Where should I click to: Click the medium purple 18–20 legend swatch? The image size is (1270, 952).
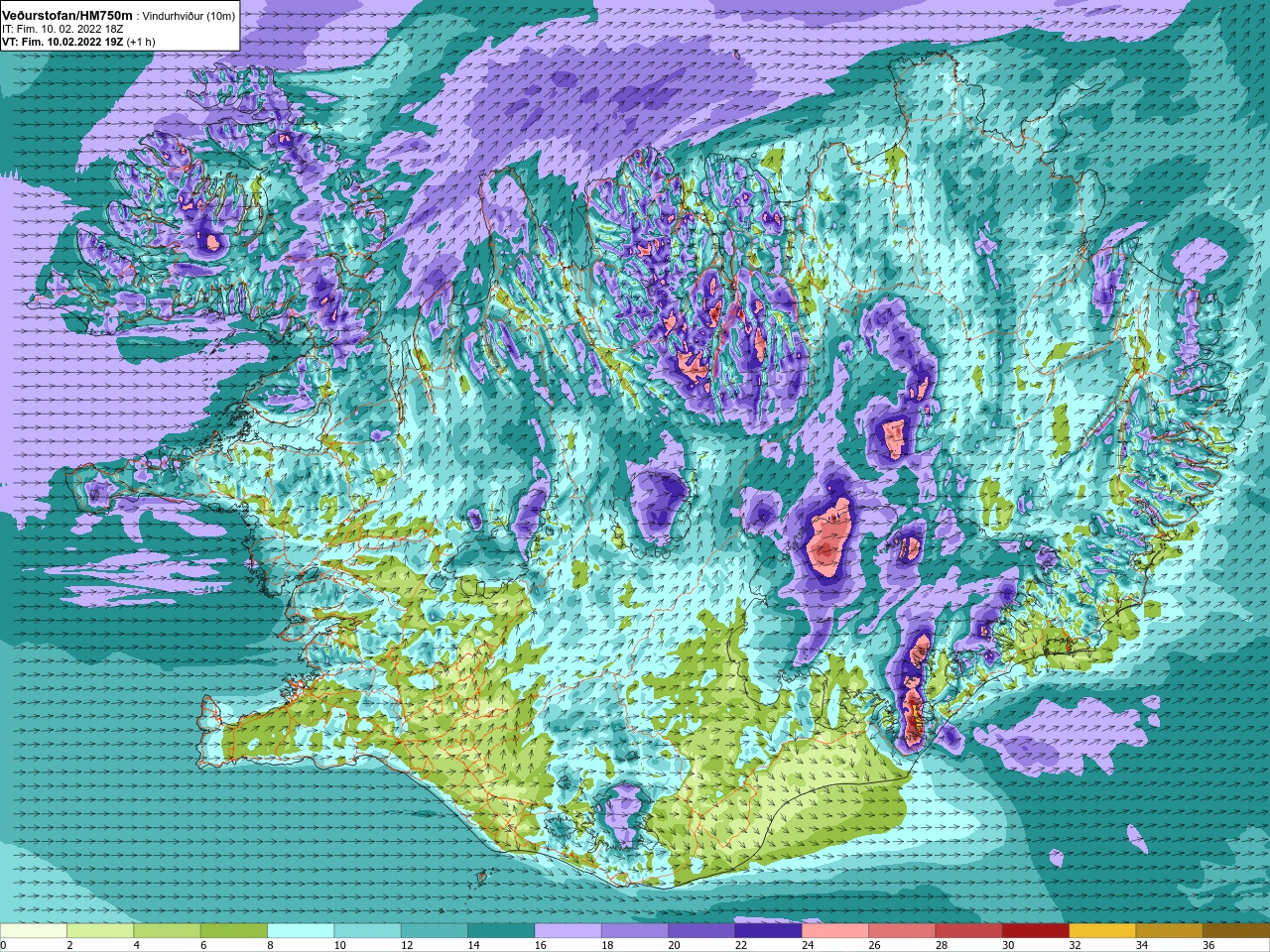point(635,931)
